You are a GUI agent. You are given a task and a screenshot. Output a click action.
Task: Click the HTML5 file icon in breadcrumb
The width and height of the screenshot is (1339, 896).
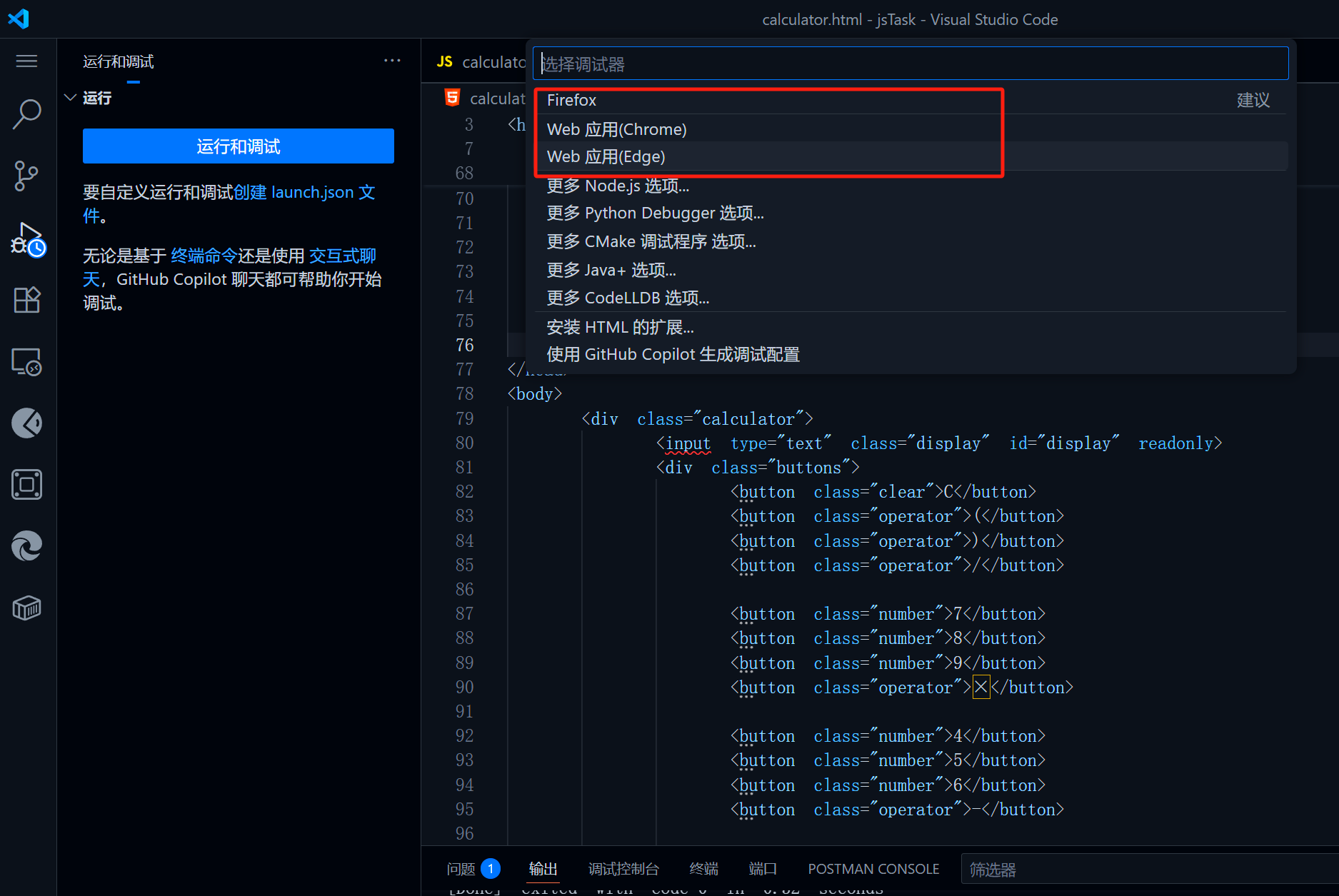452,98
